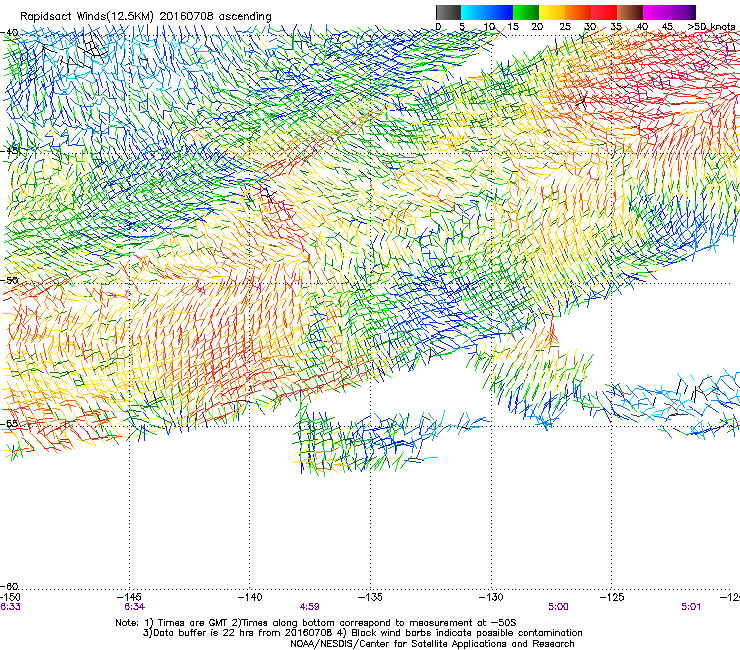
Task: Click the red 30–35 knots legend swatch
Action: (604, 12)
